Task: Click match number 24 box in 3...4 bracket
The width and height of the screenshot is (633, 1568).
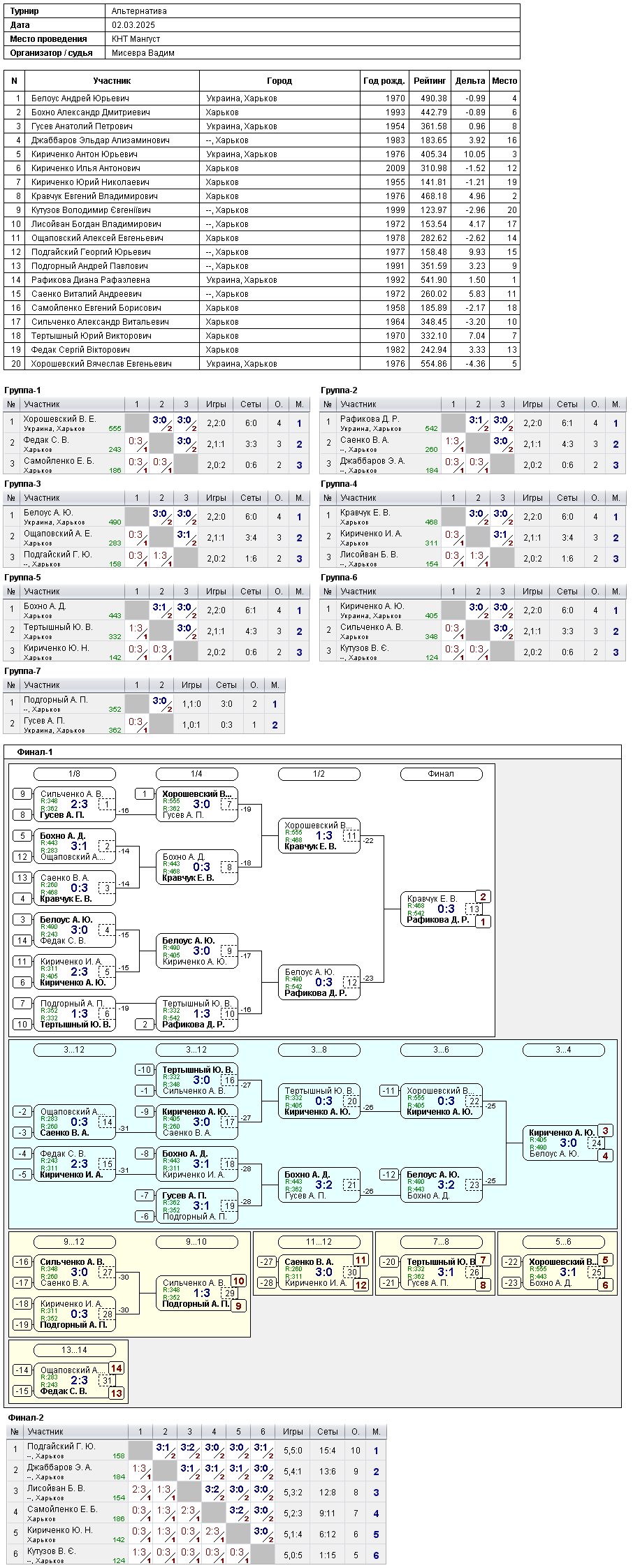Action: (597, 1143)
